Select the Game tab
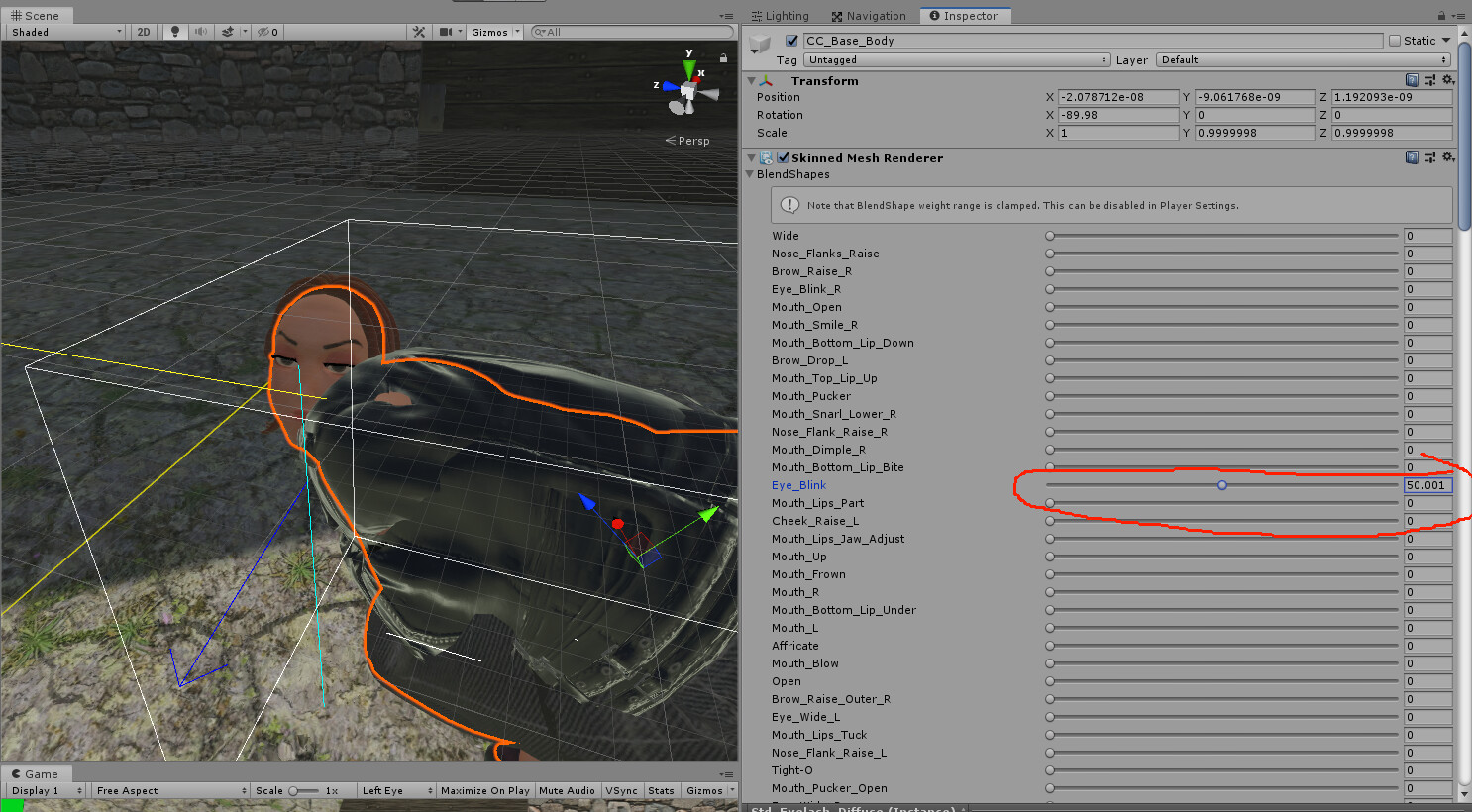 pos(36,773)
